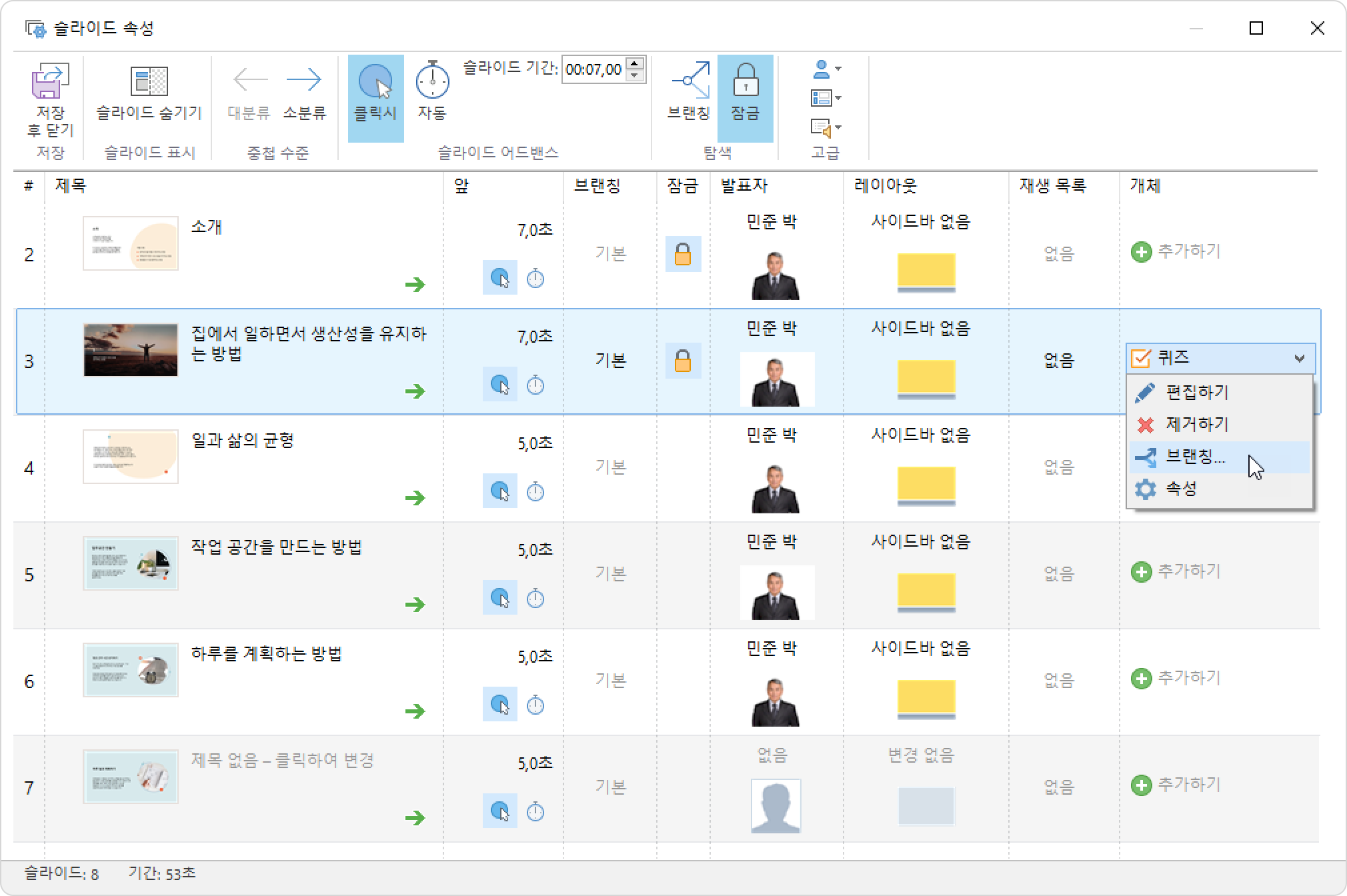Open layout dropdown in 고급 group

(x=827, y=98)
